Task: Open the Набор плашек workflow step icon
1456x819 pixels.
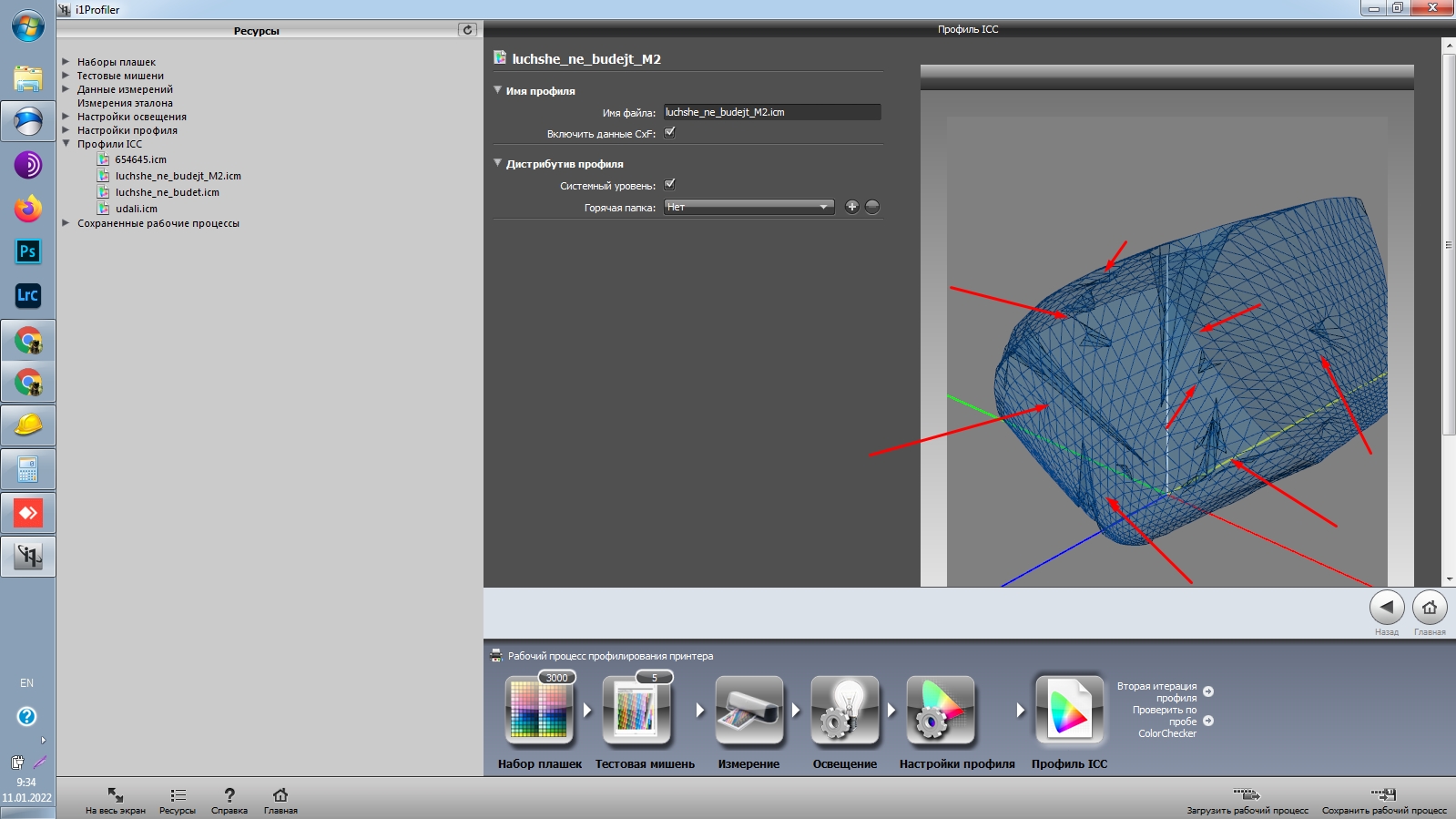Action: (x=539, y=711)
